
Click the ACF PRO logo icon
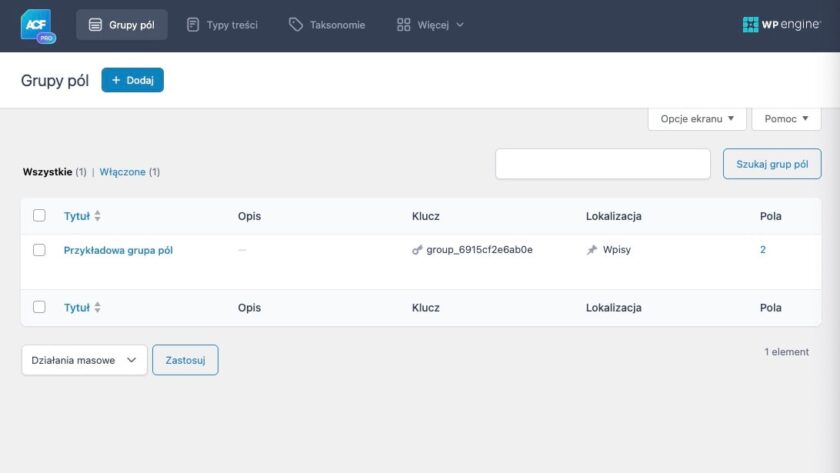coord(37,25)
